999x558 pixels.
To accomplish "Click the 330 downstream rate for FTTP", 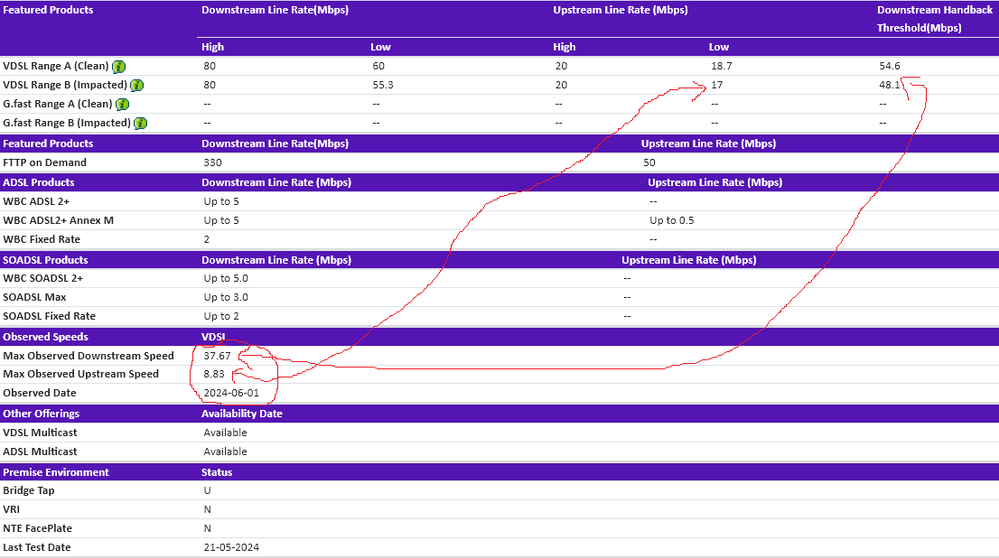I will pos(212,162).
